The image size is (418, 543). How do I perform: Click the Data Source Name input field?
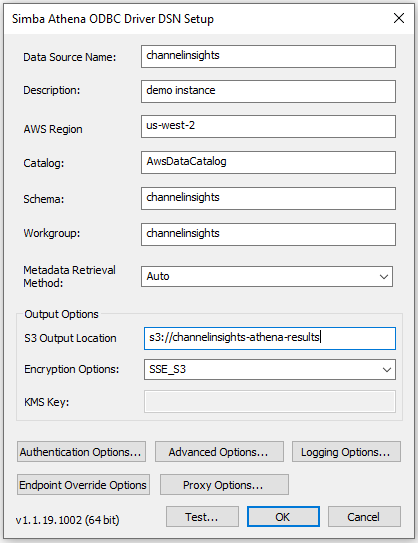[x=268, y=56]
